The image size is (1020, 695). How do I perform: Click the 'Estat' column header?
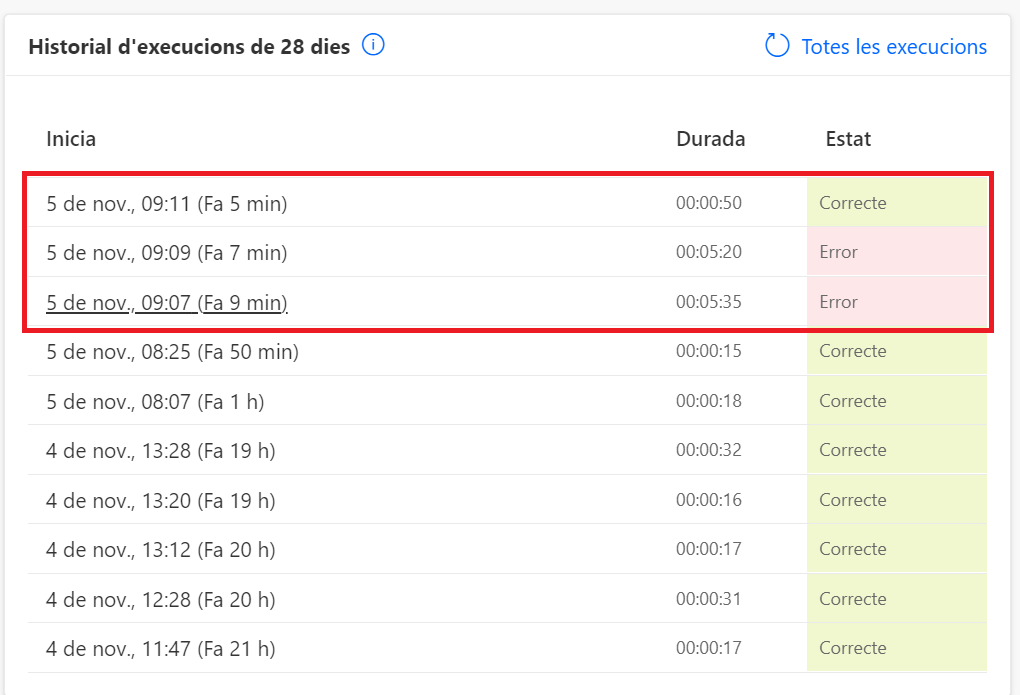(847, 139)
